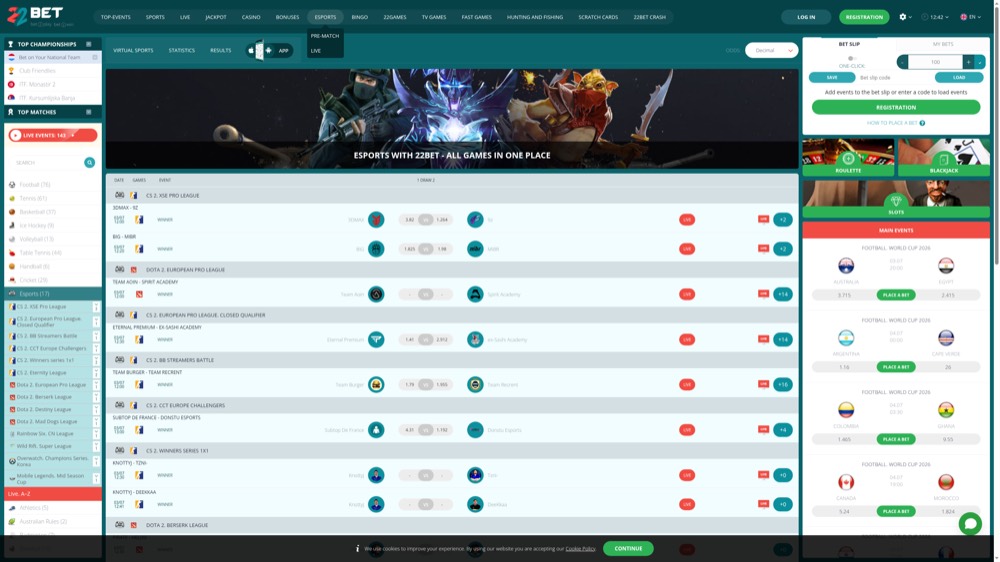Screen dimensions: 1000x562
Task: Toggle the One-Click bet switch
Action: point(851,58)
